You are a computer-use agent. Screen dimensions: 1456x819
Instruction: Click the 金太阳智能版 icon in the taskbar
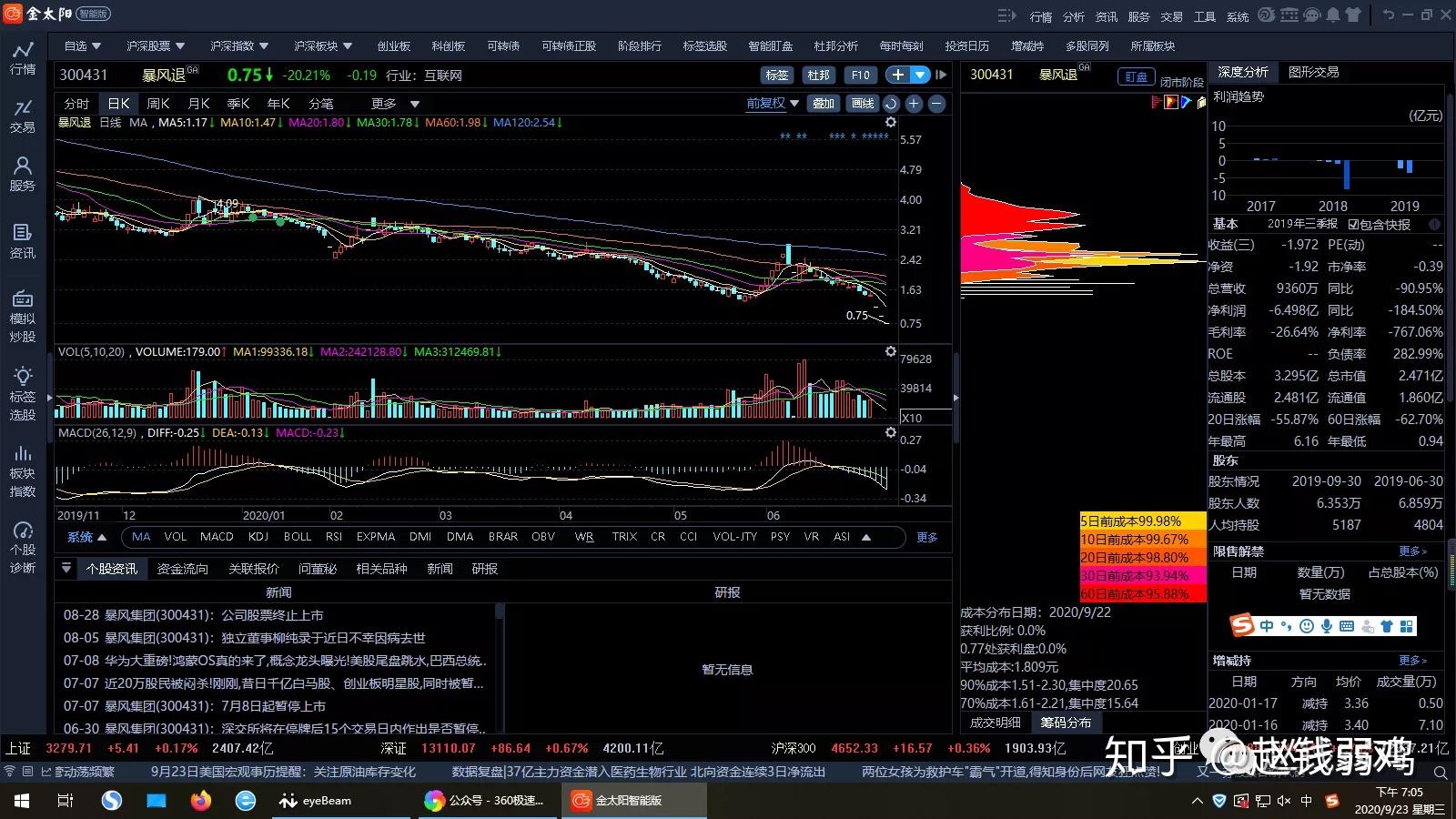(x=580, y=800)
